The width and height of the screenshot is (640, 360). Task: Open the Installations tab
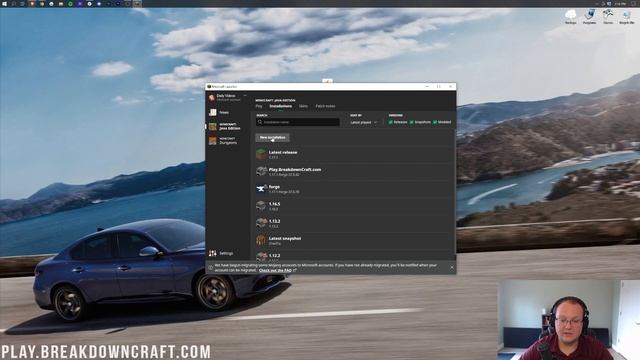click(x=280, y=106)
